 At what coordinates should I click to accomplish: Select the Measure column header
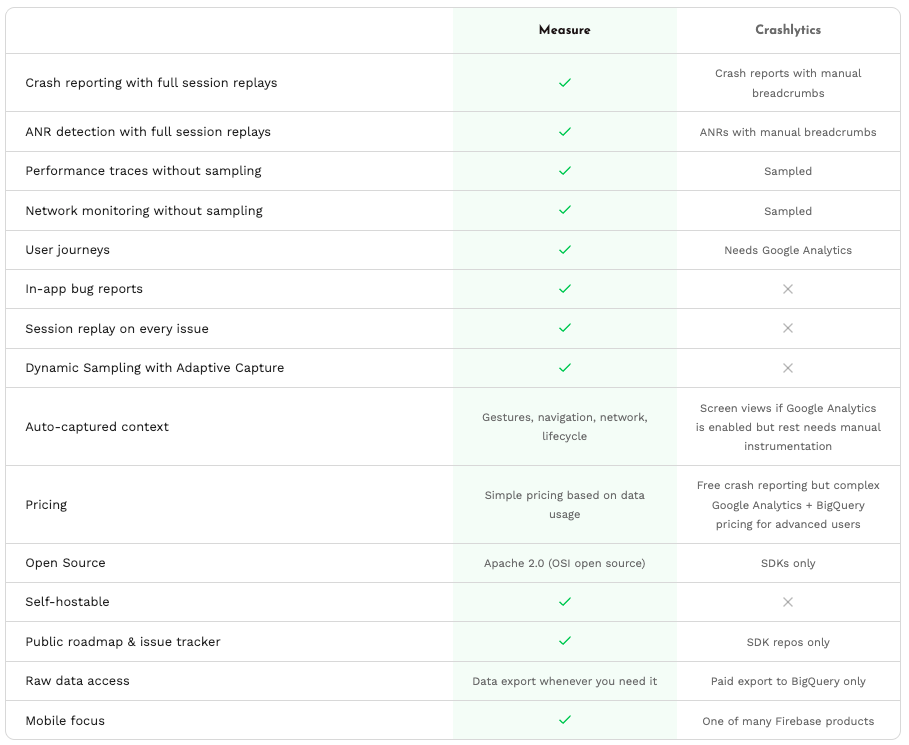pos(565,30)
